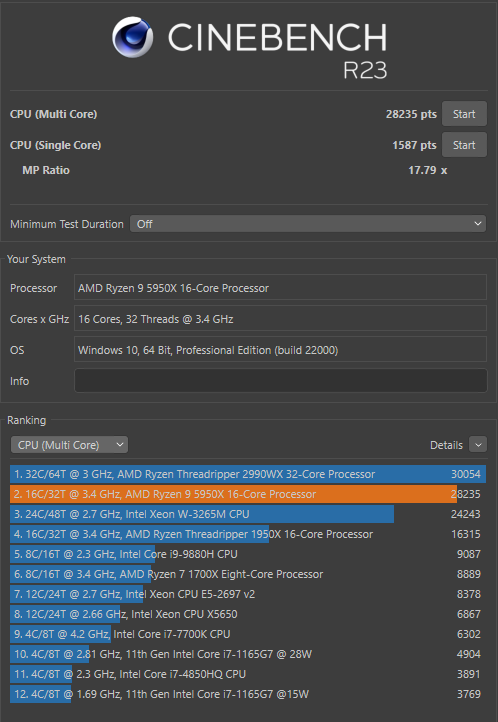Click the CPU (Single Core) label
Viewport: 498px width, 722px height.
pos(56,145)
